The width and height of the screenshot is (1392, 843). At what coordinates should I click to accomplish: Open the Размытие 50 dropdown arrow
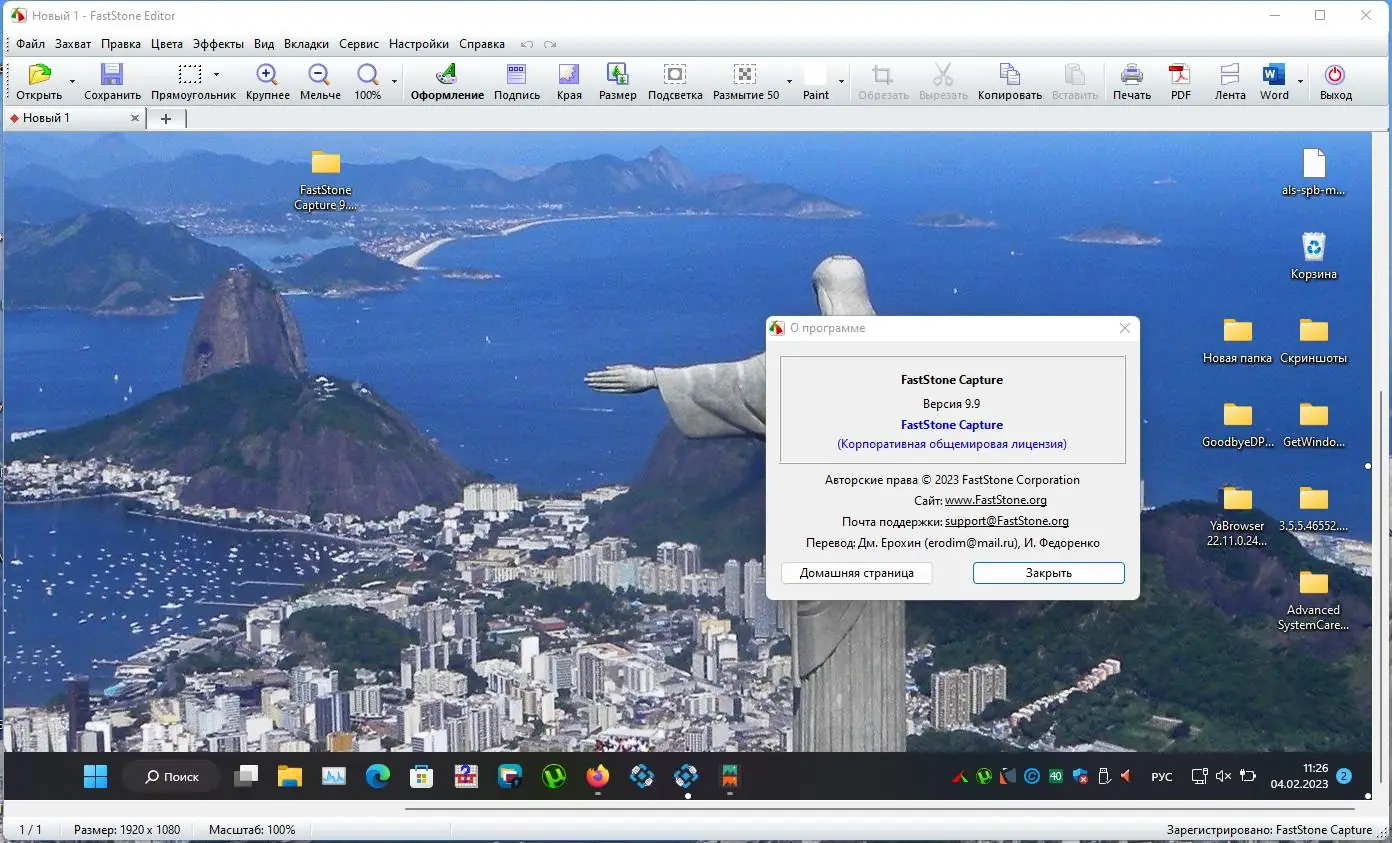point(789,81)
